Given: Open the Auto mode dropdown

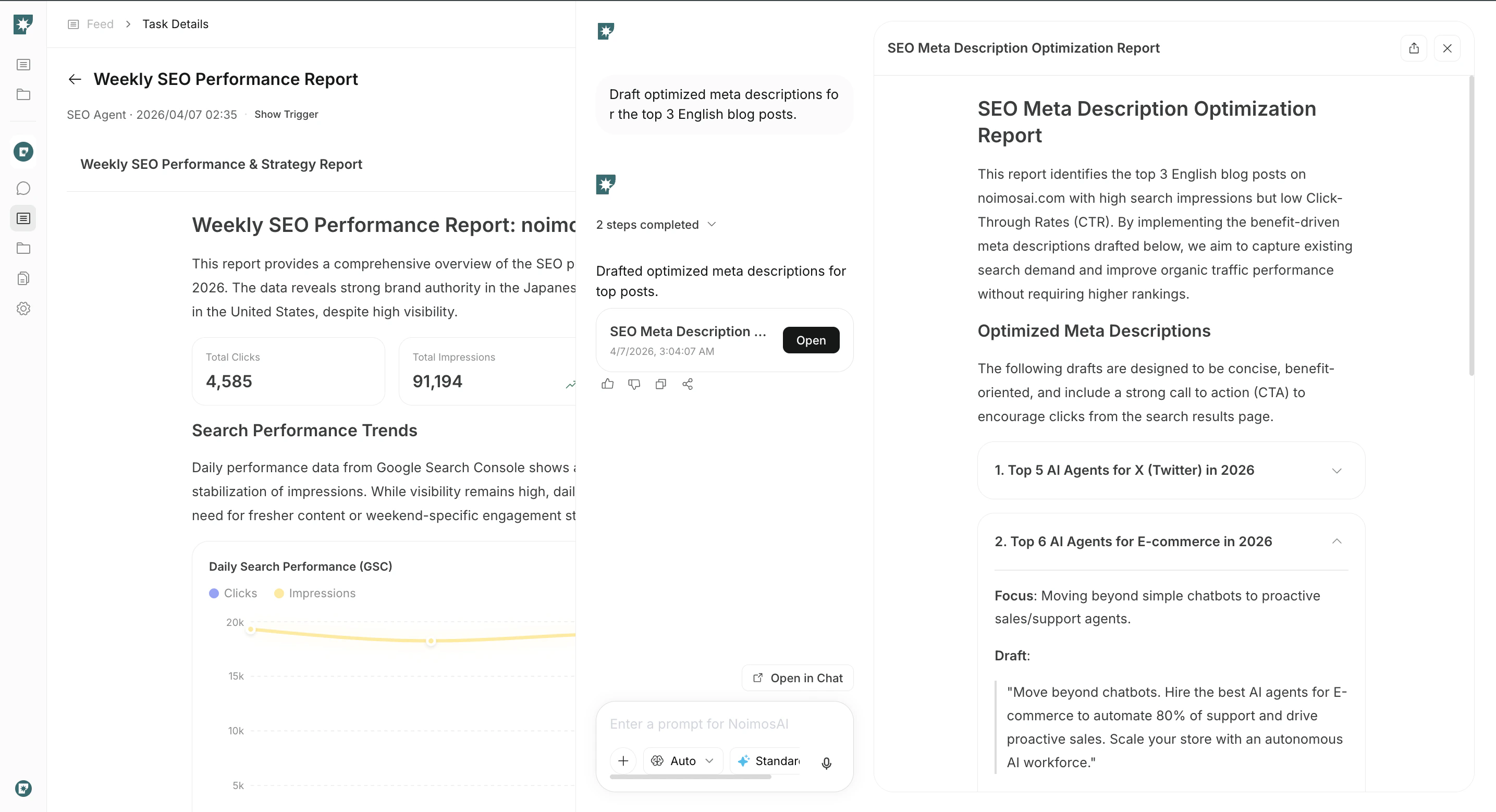Looking at the screenshot, I should pos(682,761).
